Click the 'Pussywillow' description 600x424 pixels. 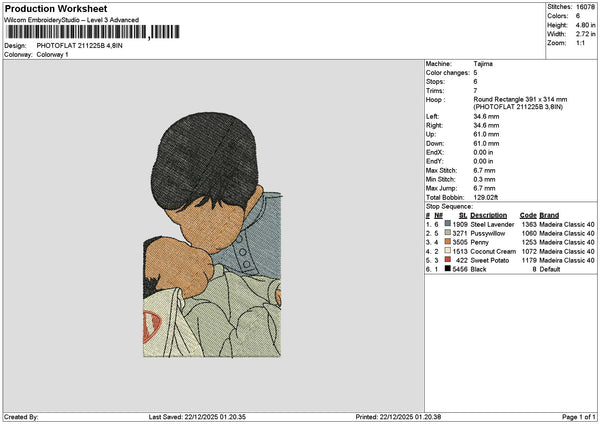(488, 233)
